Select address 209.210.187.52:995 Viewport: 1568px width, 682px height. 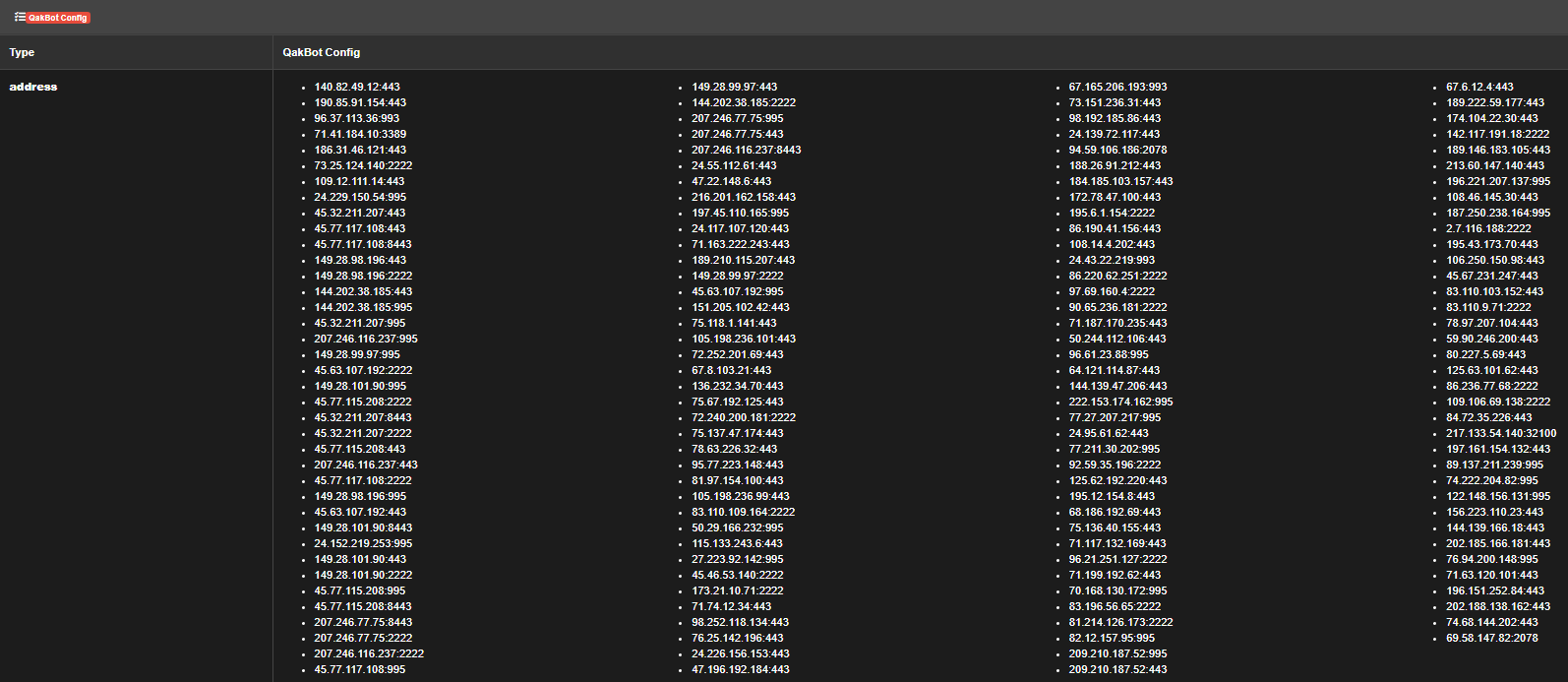1118,653
